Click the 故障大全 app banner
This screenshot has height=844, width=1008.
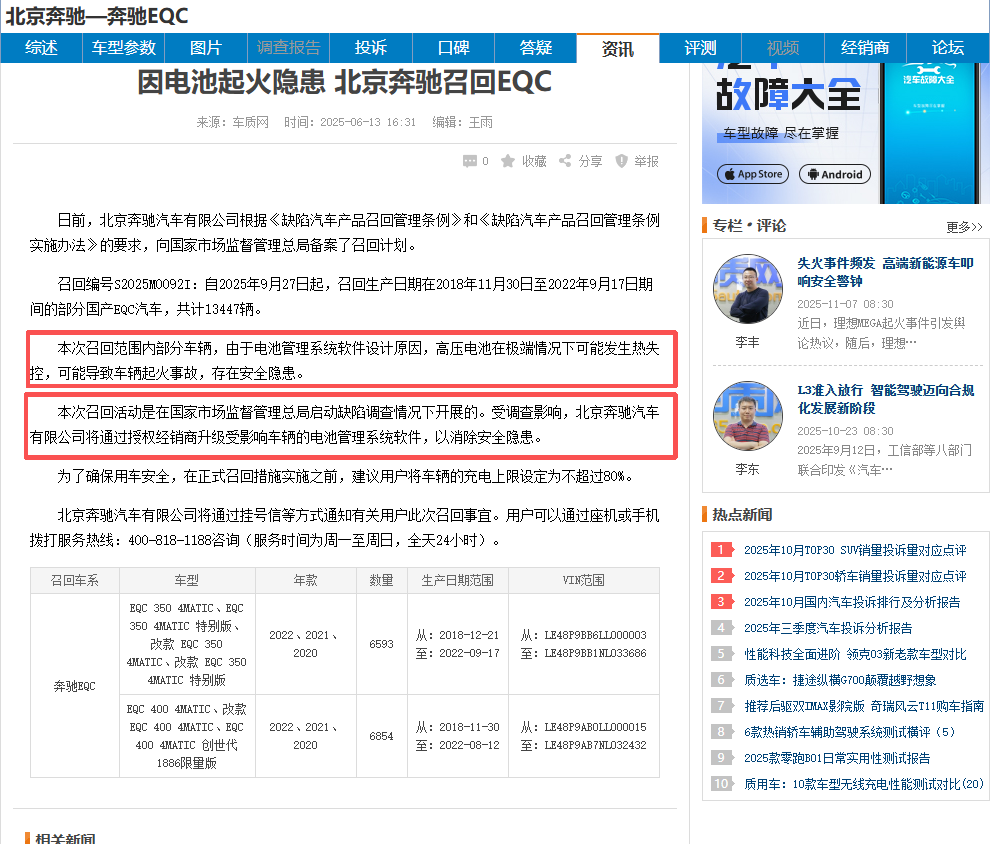tap(845, 133)
